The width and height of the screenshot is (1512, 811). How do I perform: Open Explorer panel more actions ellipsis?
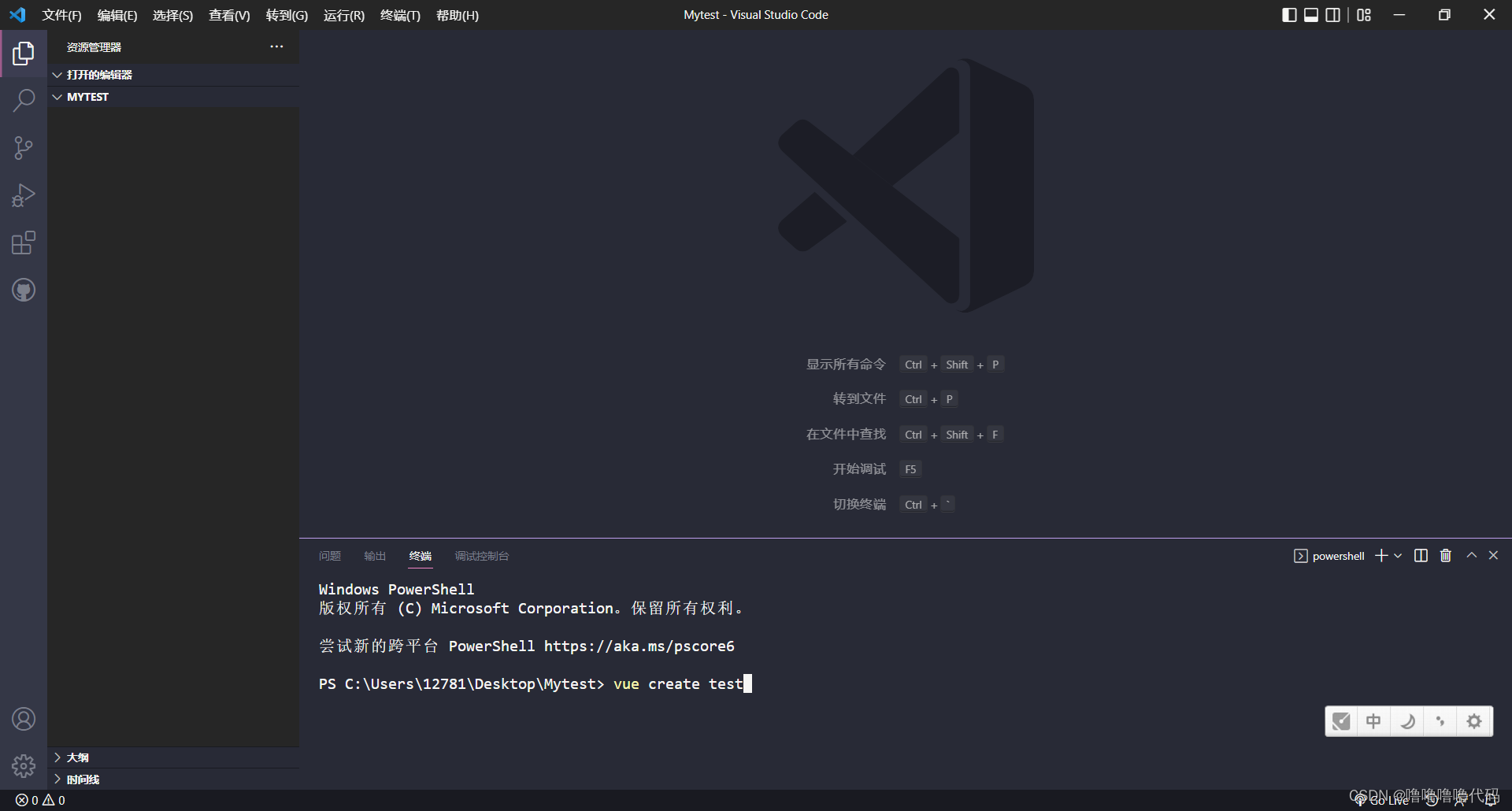tap(276, 46)
